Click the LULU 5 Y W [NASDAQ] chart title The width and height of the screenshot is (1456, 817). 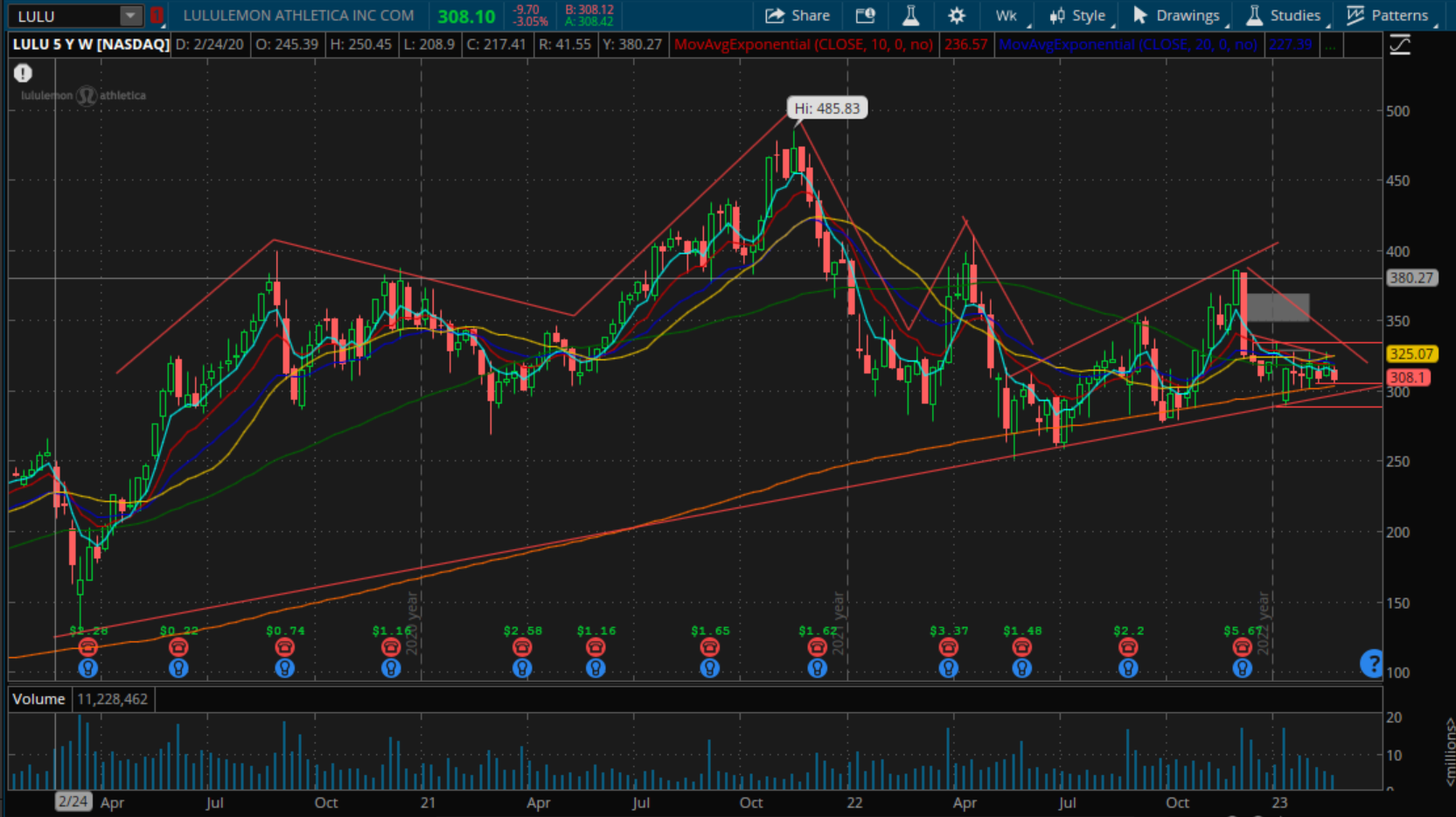click(90, 45)
